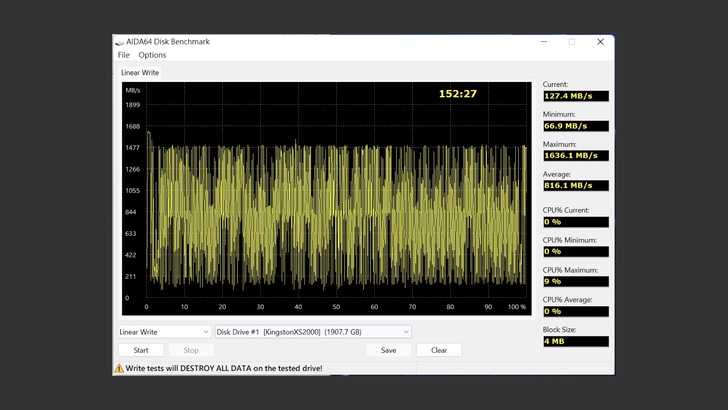
Task: Click the Current speed value 127.4 MB/s
Action: (x=575, y=96)
